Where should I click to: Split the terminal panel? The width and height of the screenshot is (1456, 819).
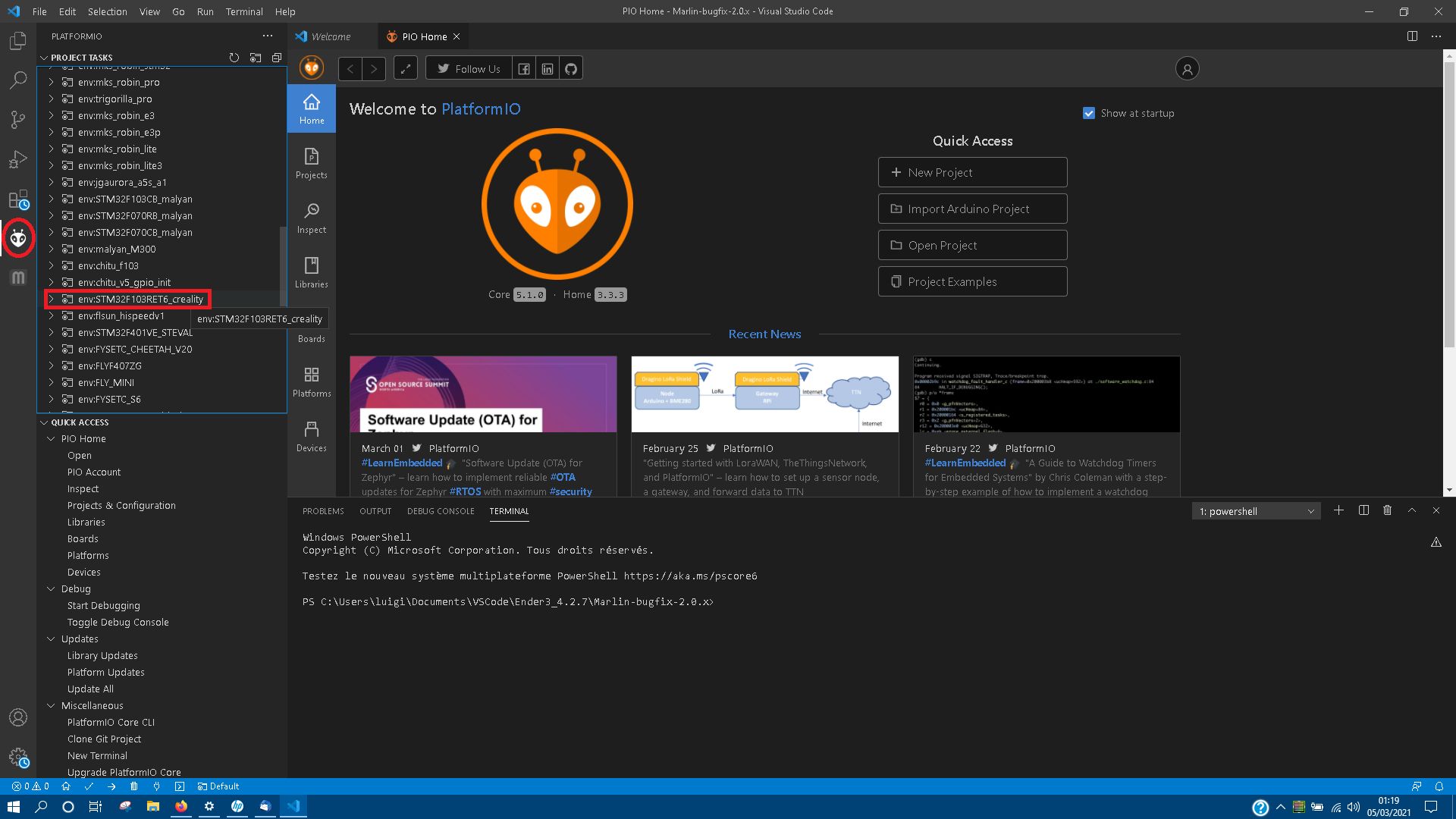click(x=1363, y=511)
